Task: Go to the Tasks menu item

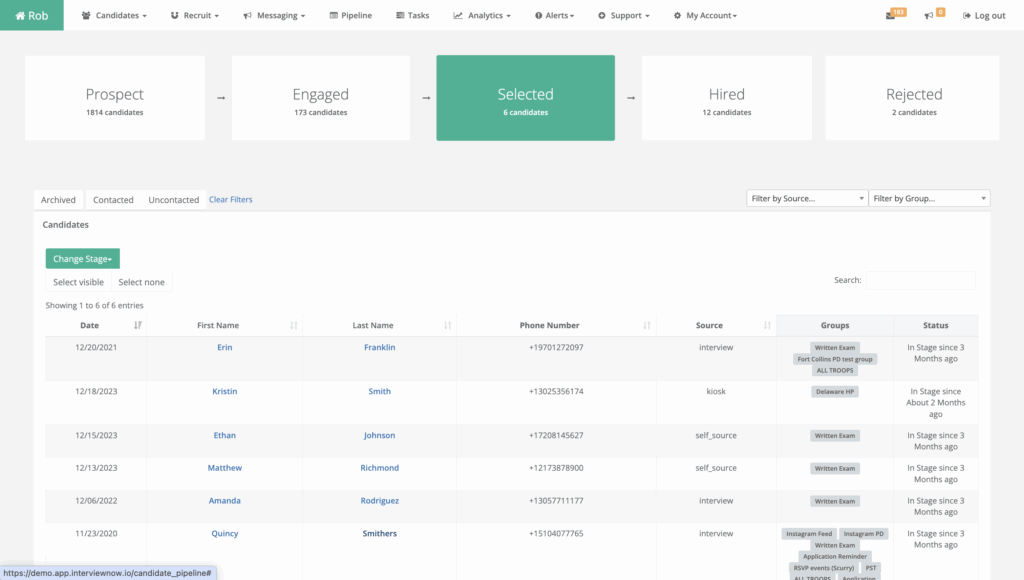Action: click(412, 16)
